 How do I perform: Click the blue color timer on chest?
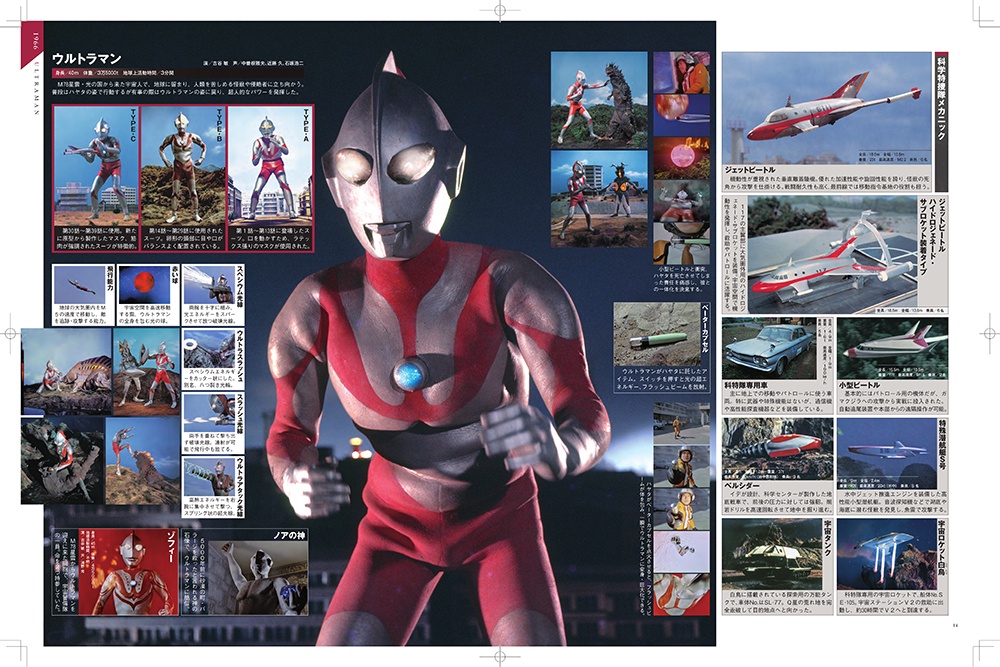tap(409, 374)
